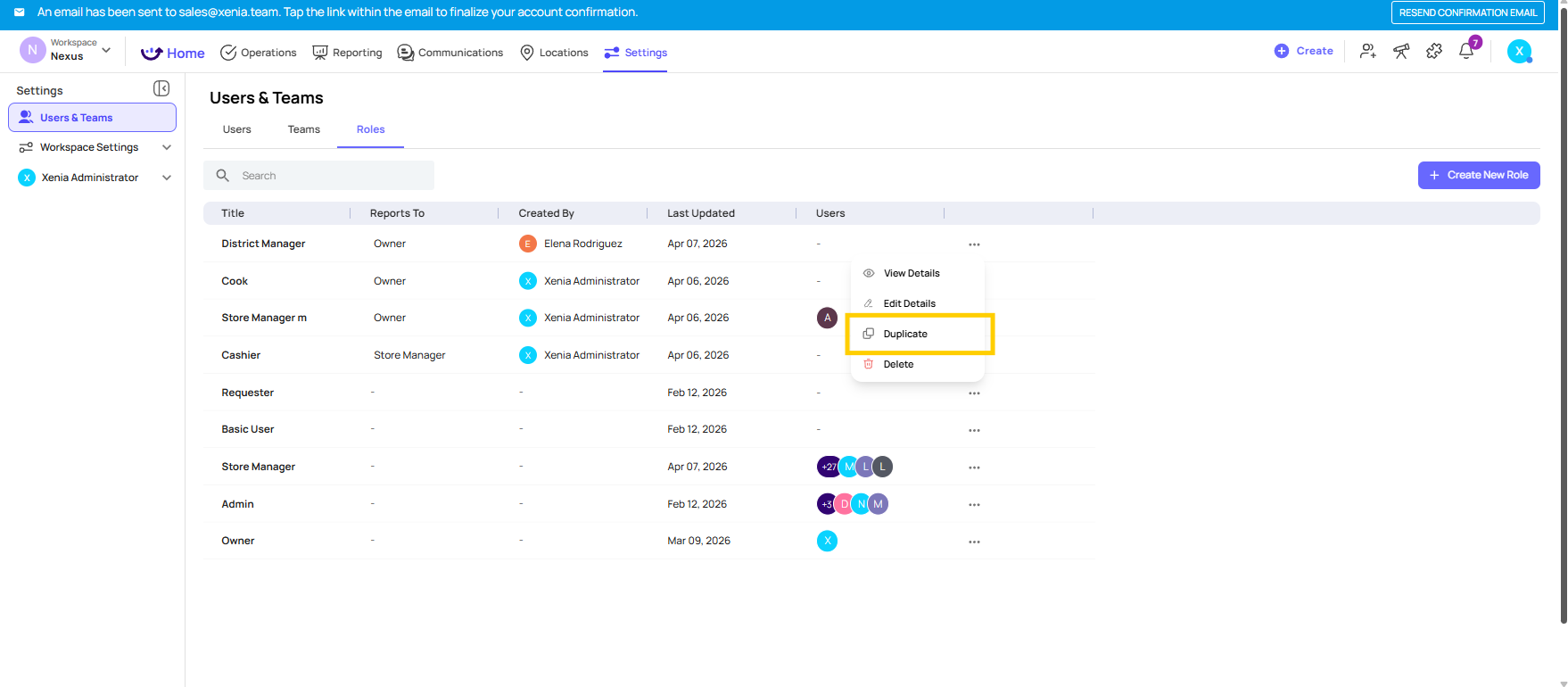Switch to the Users tab
This screenshot has width=1568, height=687.
236,129
